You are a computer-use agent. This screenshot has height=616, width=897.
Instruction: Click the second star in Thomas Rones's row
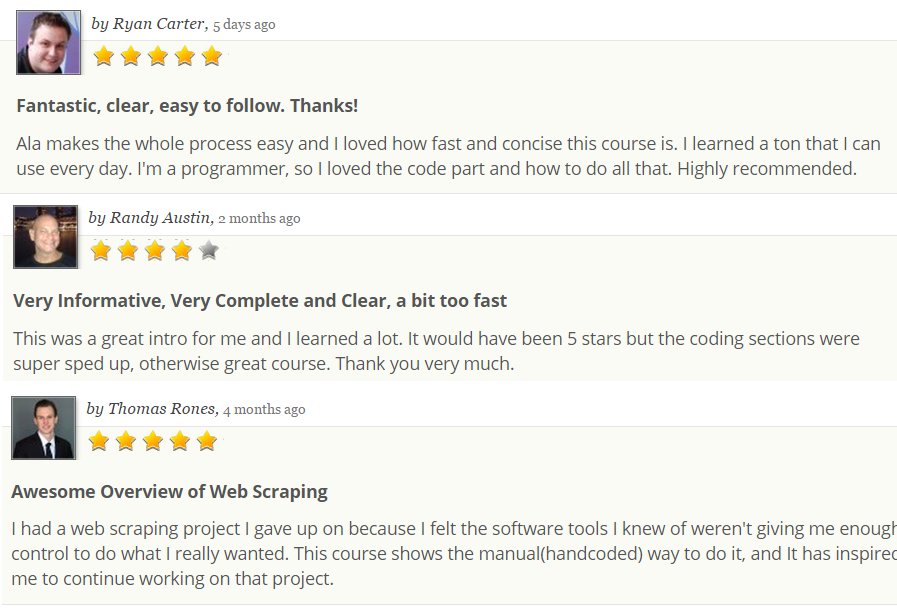(x=126, y=440)
